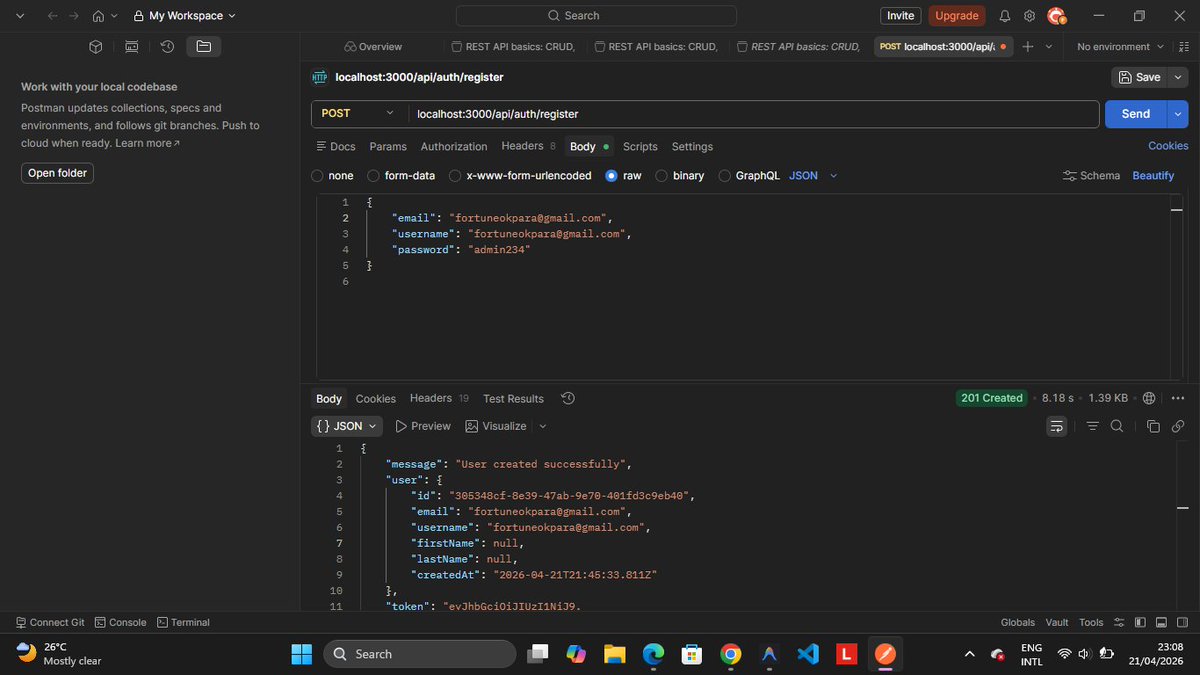Open the user avatar menu
This screenshot has width=1200, height=675.
[1056, 16]
